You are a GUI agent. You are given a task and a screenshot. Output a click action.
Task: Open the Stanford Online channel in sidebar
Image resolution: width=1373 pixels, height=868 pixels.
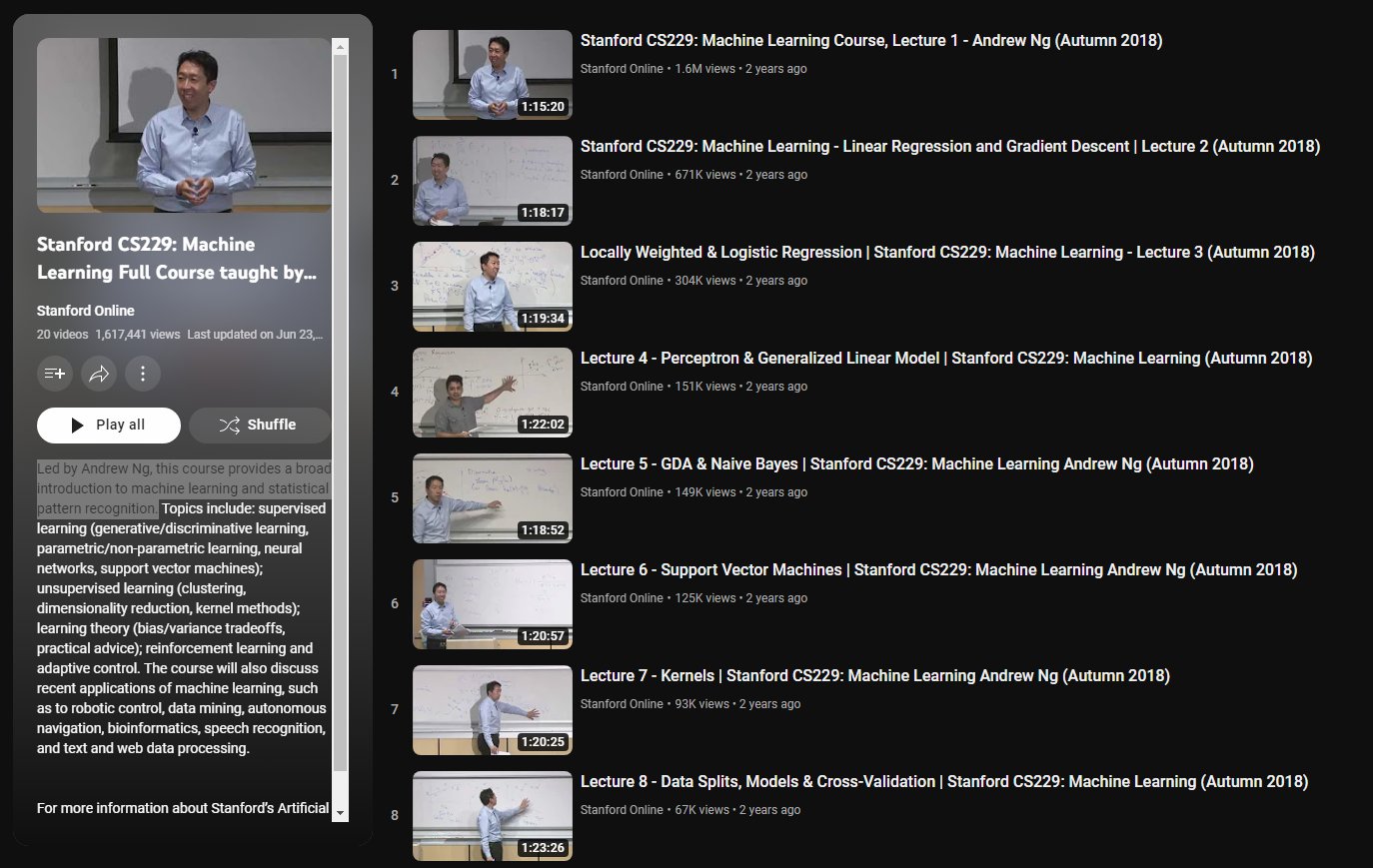[x=86, y=311]
